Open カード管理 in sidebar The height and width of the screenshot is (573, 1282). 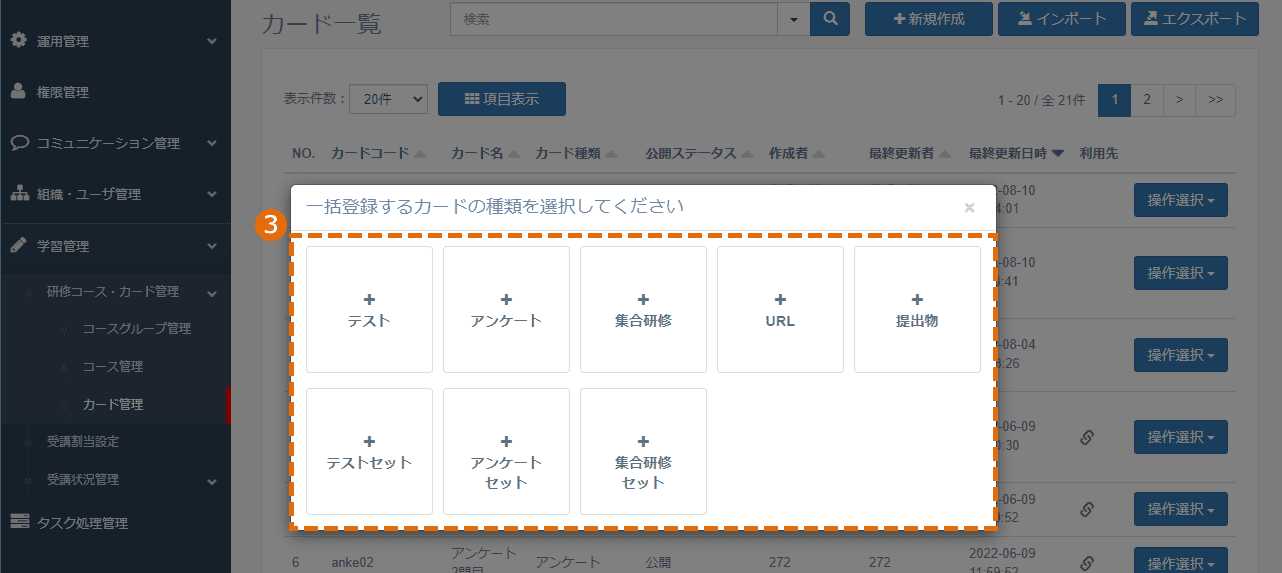pyautogui.click(x=112, y=405)
